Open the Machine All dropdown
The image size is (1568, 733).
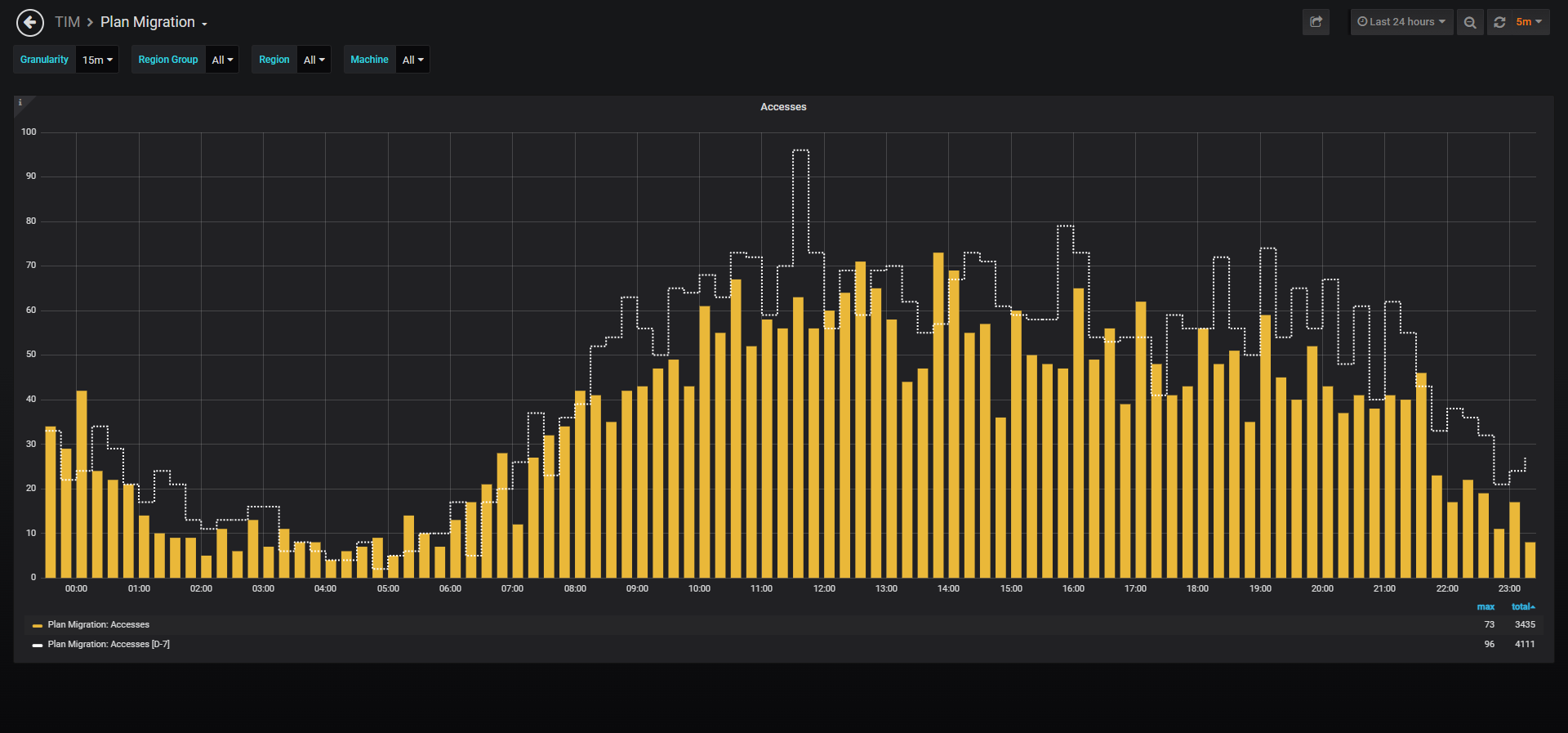[x=412, y=60]
